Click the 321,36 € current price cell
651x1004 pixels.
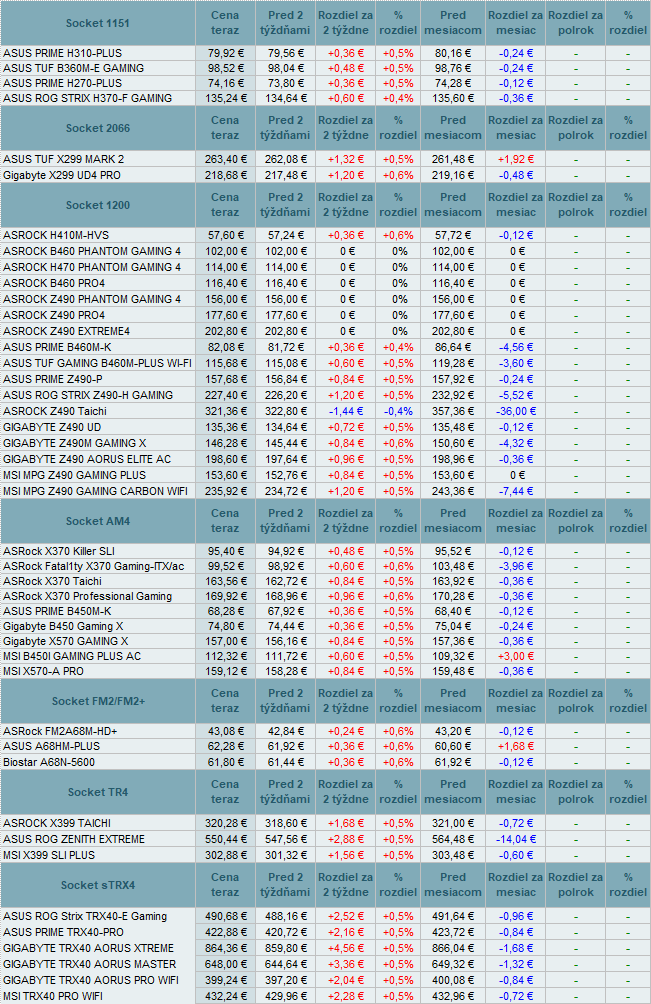[225, 411]
